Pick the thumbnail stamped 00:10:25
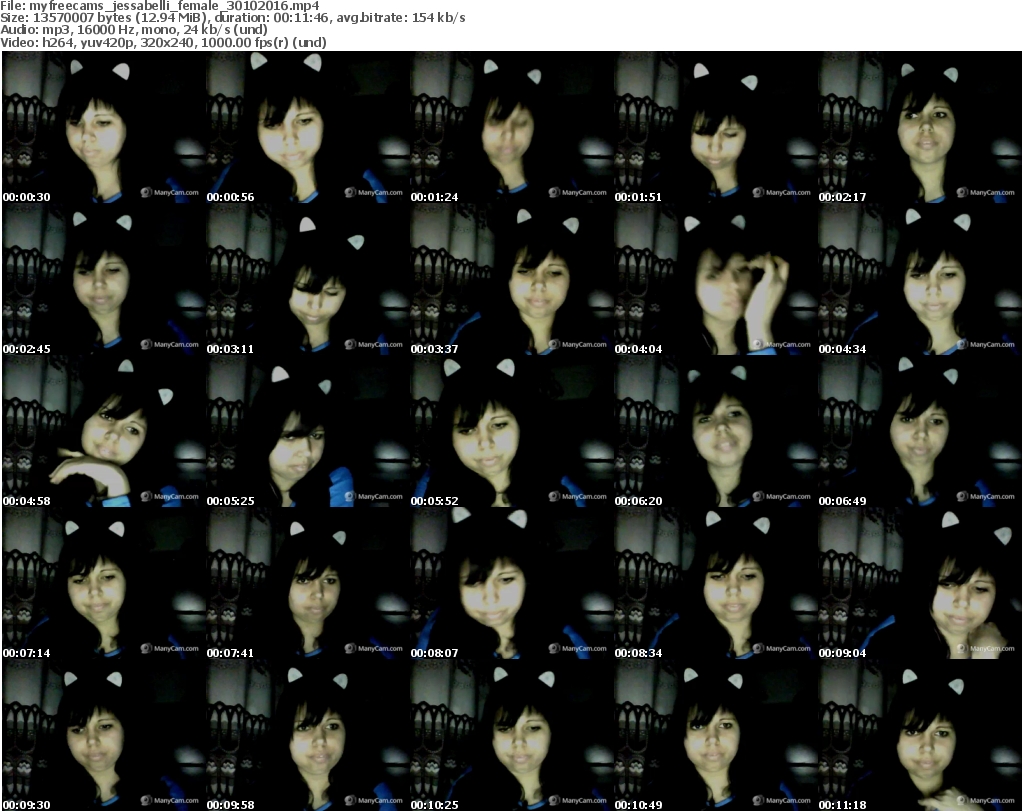The image size is (1024, 811). (511, 735)
